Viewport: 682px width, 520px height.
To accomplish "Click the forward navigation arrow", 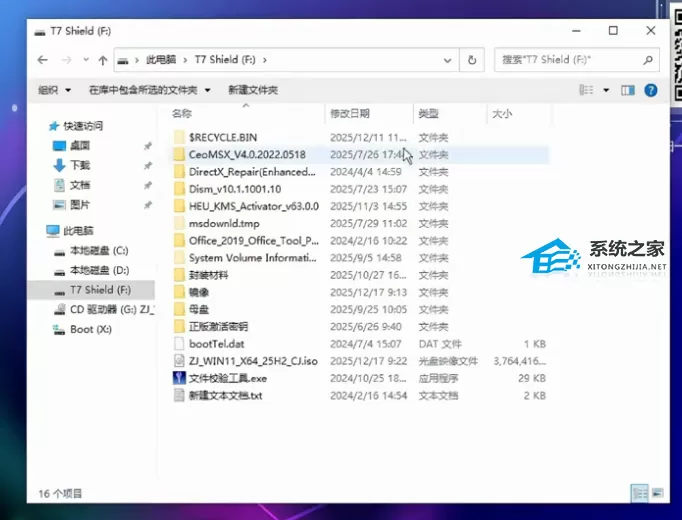I will [x=67, y=60].
